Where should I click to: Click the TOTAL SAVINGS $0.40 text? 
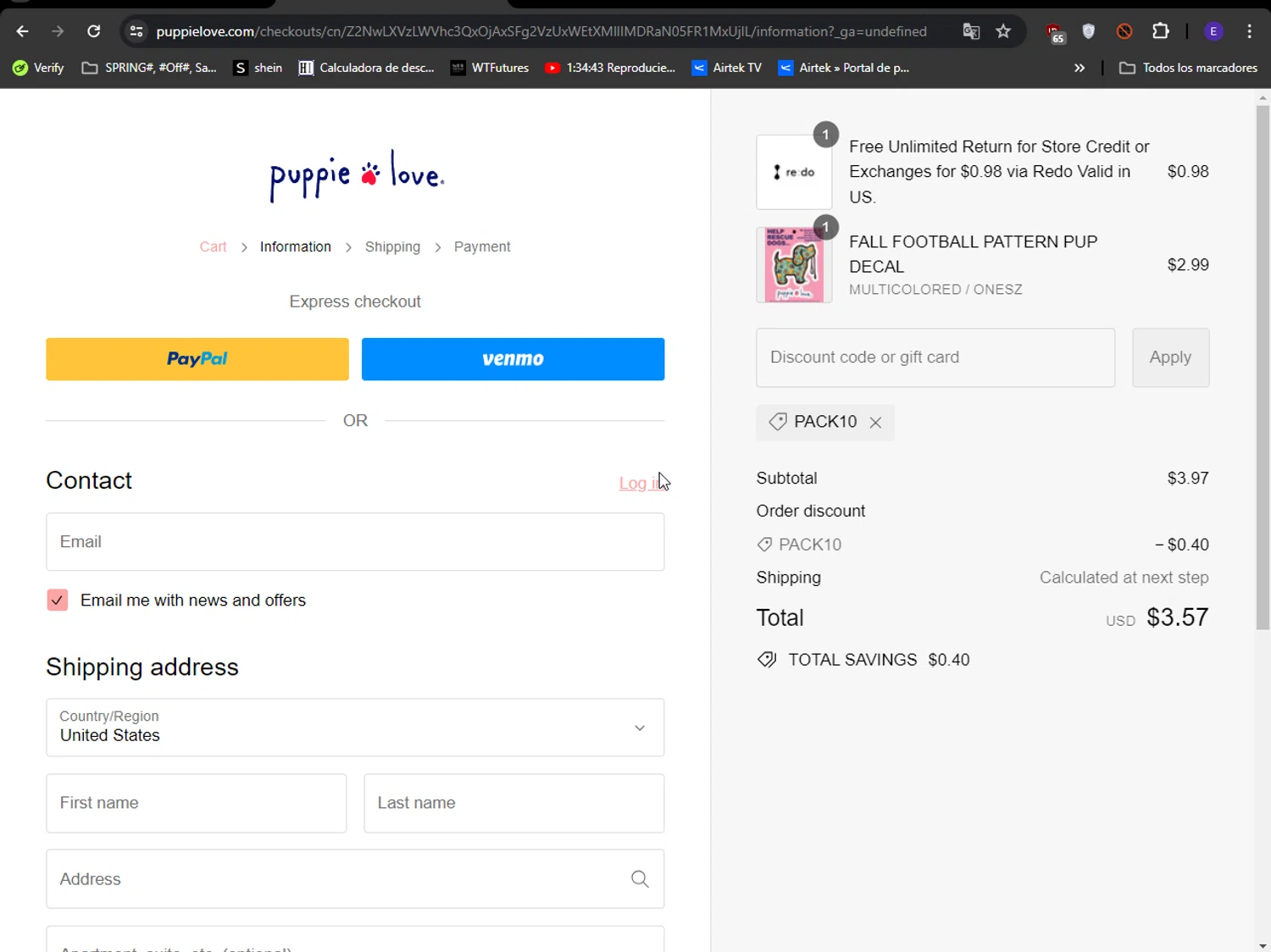(x=879, y=660)
